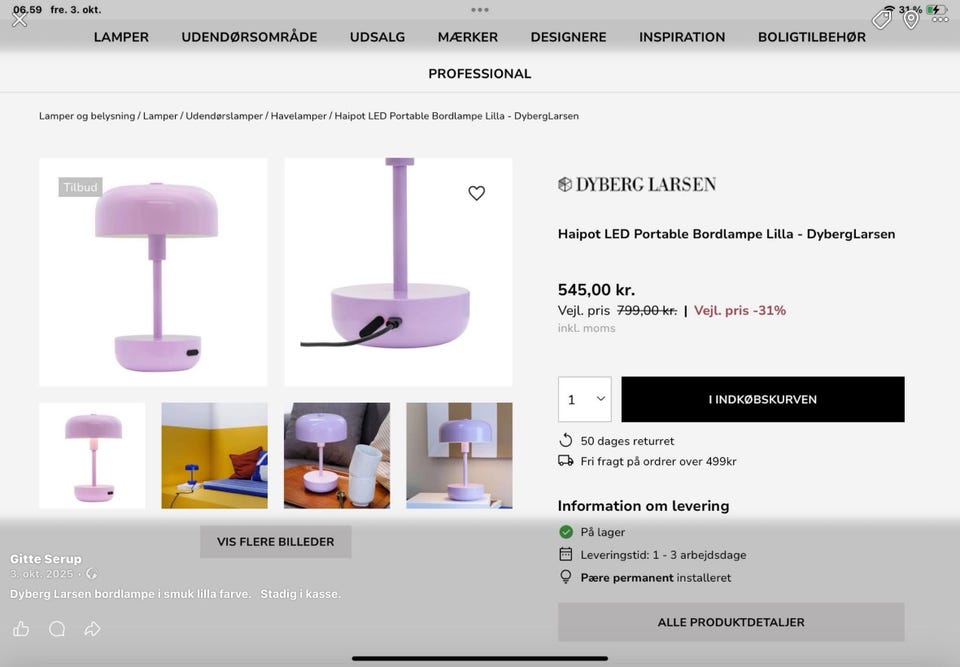The width and height of the screenshot is (960, 667).
Task: Add to cart with I INDKØBSKURVEN
Action: click(x=763, y=399)
